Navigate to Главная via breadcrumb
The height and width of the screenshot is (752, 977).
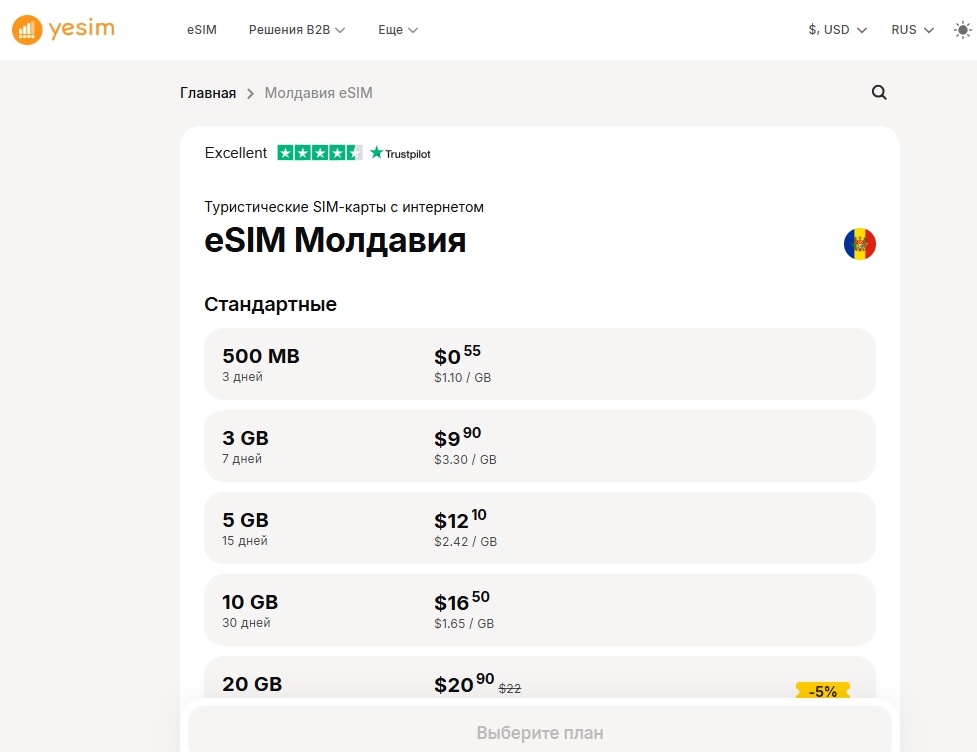click(x=207, y=92)
